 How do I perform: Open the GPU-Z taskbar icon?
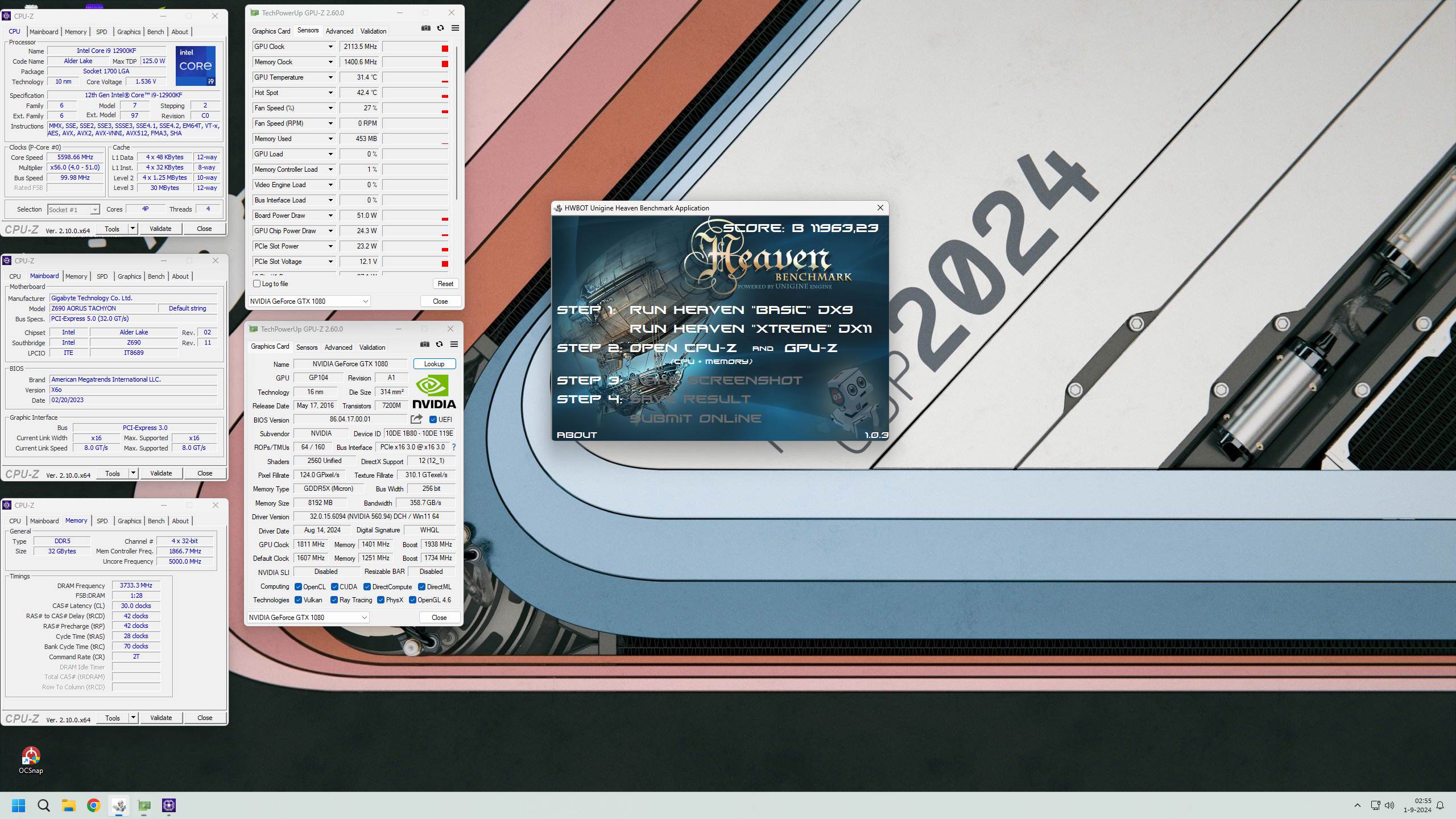(144, 805)
